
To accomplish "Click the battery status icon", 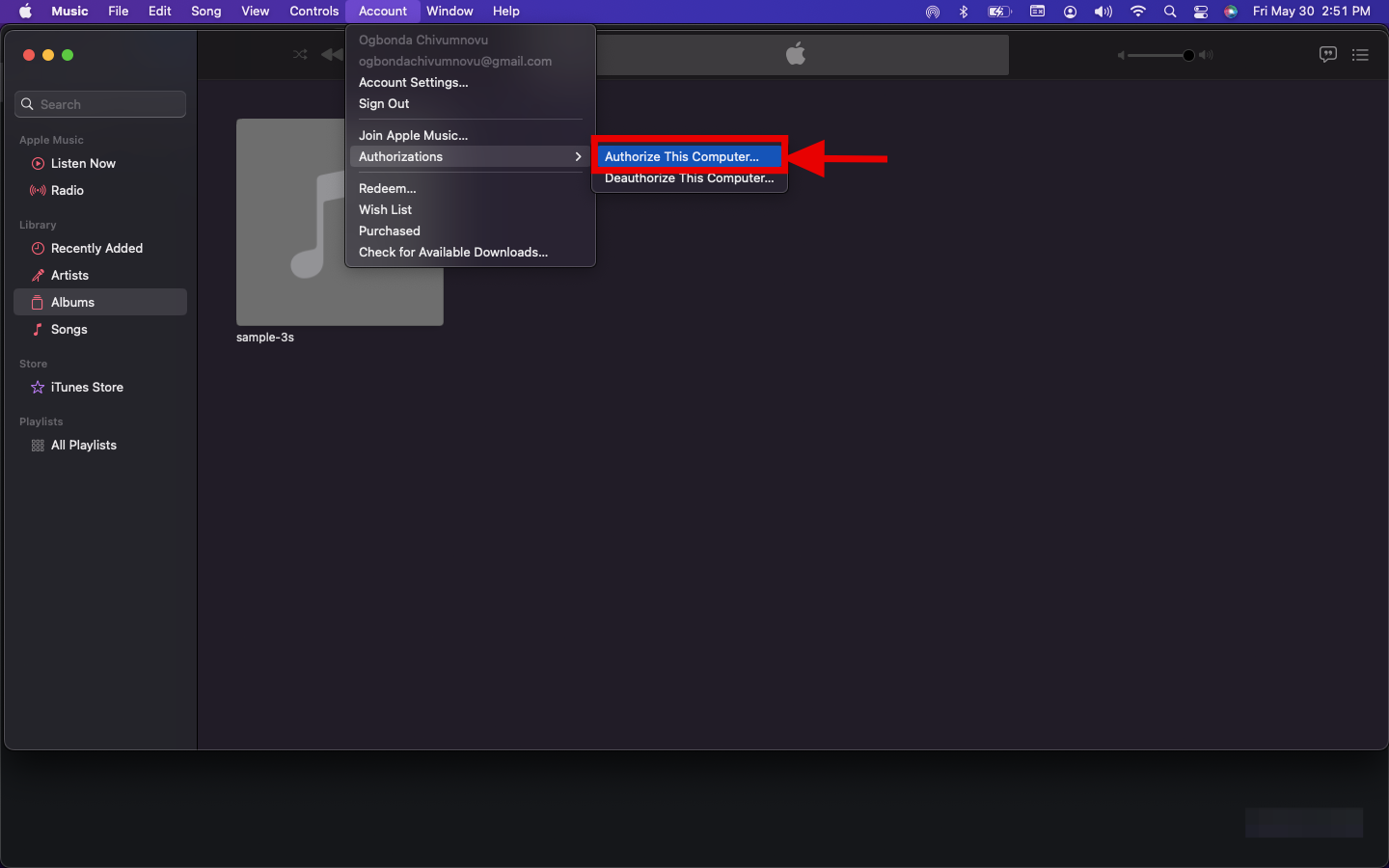I will click(x=999, y=12).
